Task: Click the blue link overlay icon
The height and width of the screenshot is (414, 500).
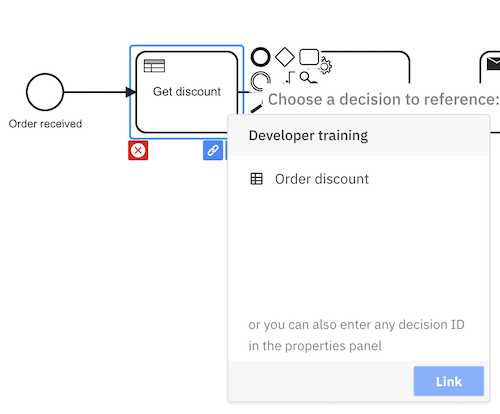Action: [213, 150]
